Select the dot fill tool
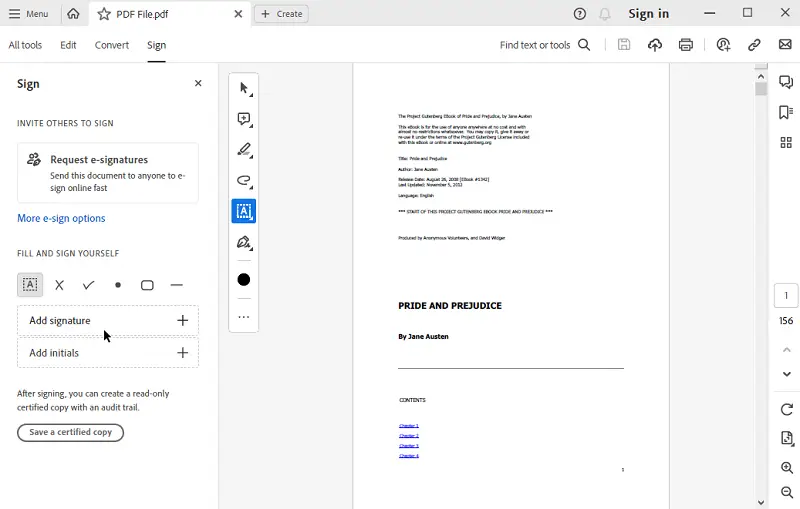 tap(118, 285)
